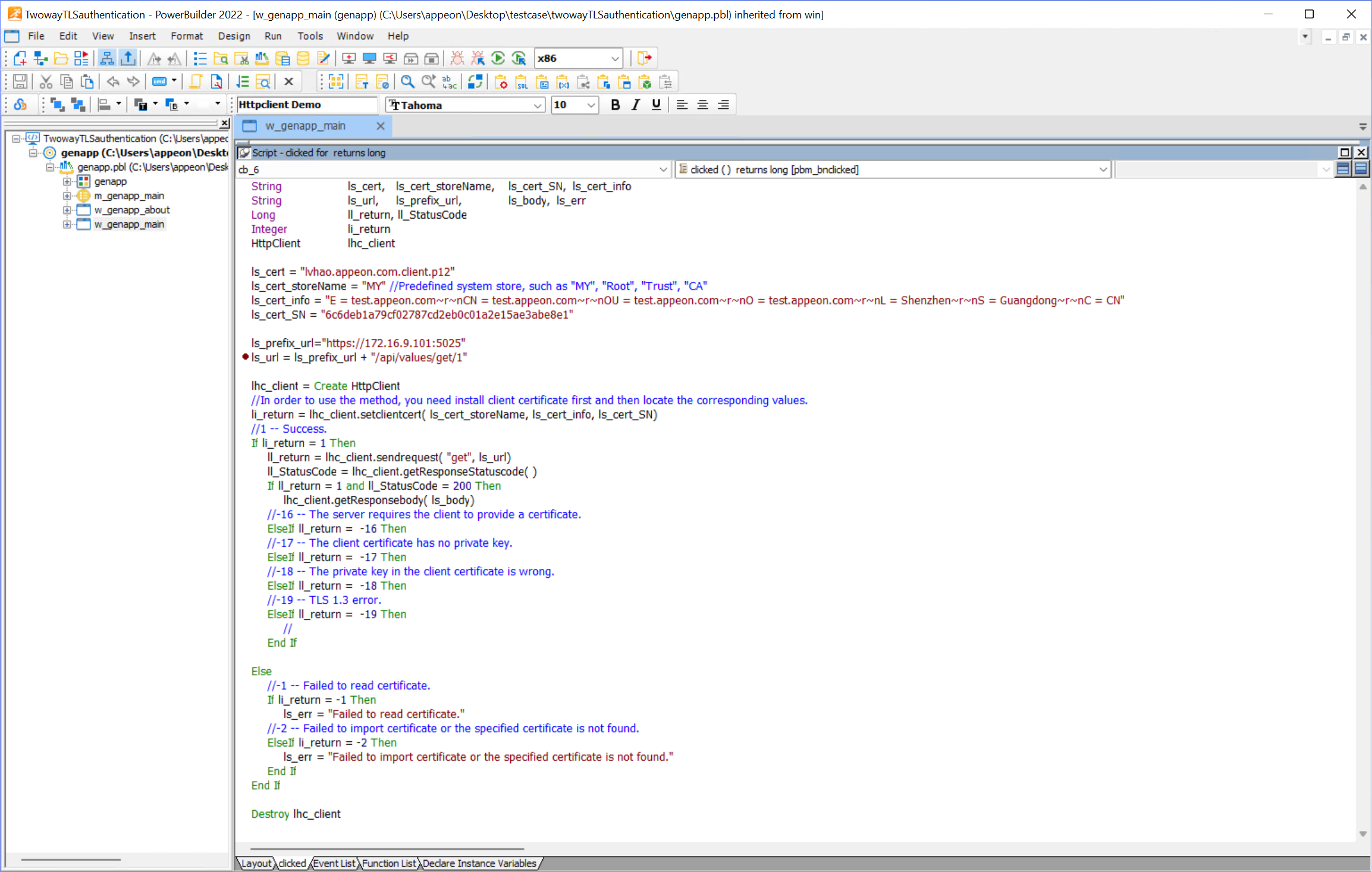Click the Select and Run icon
Viewport: 1372px width, 872px height.
point(519,58)
